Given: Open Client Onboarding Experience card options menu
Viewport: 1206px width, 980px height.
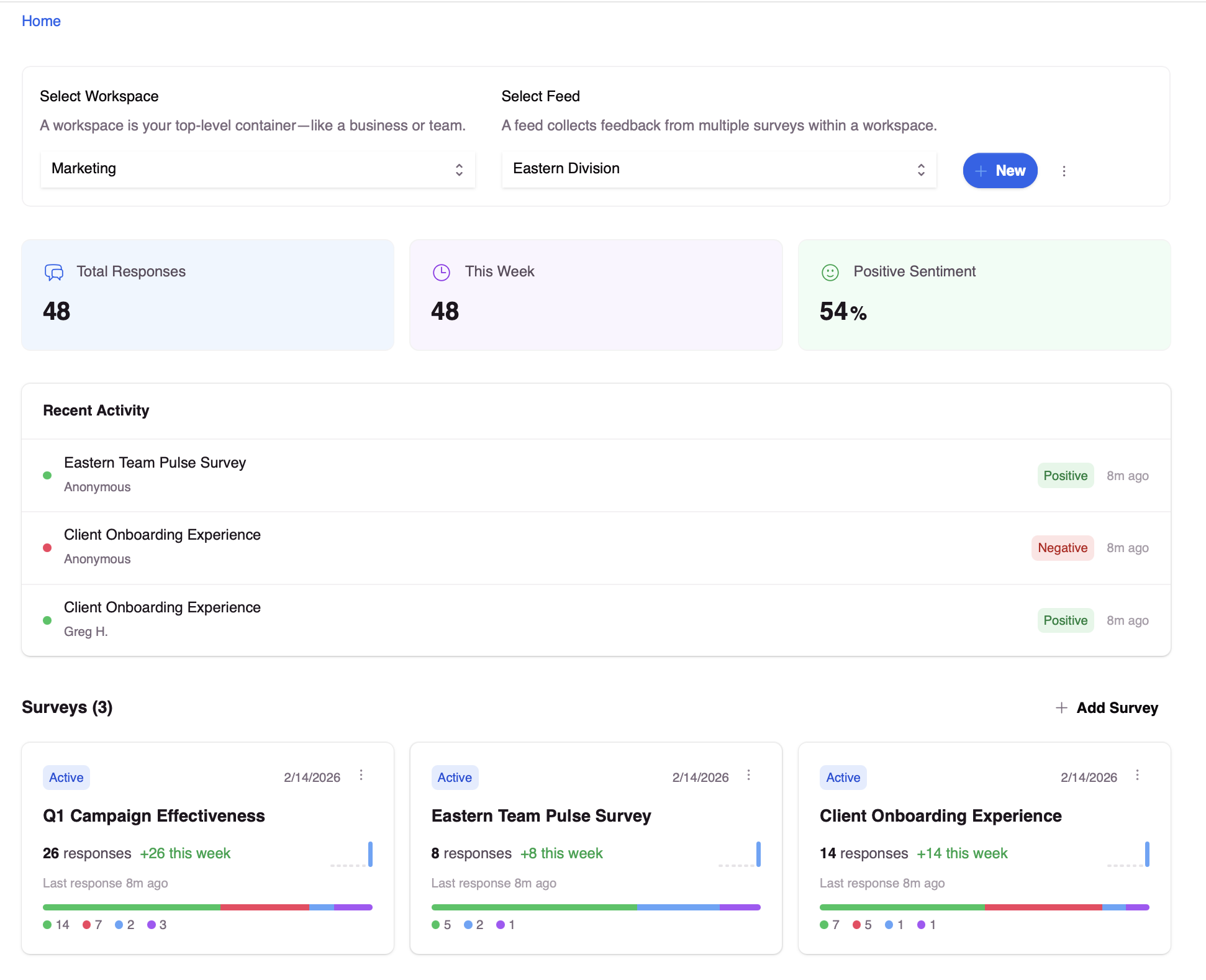Looking at the screenshot, I should (x=1137, y=775).
